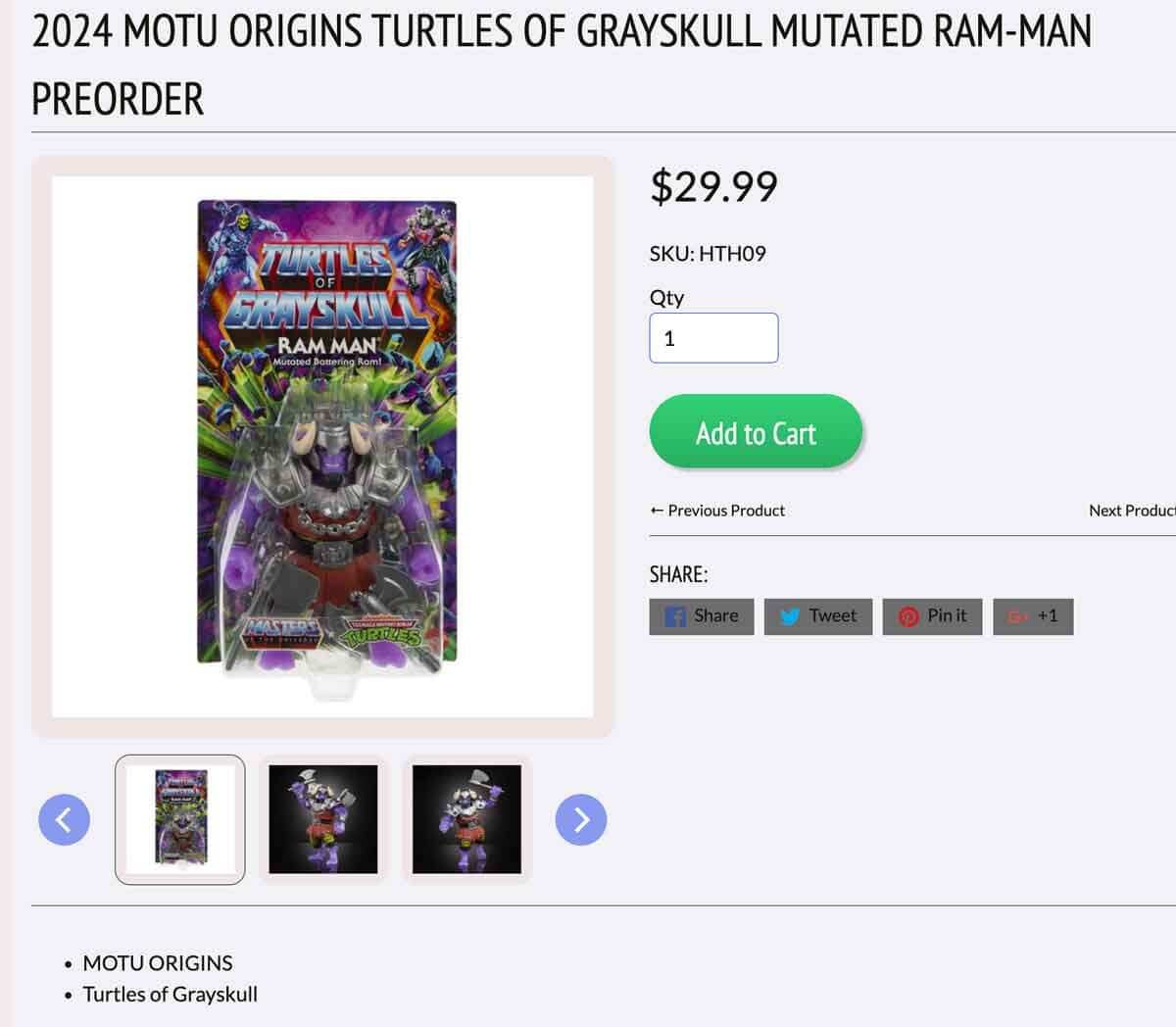
Task: Select the third figure pose thumbnail
Action: (x=467, y=819)
